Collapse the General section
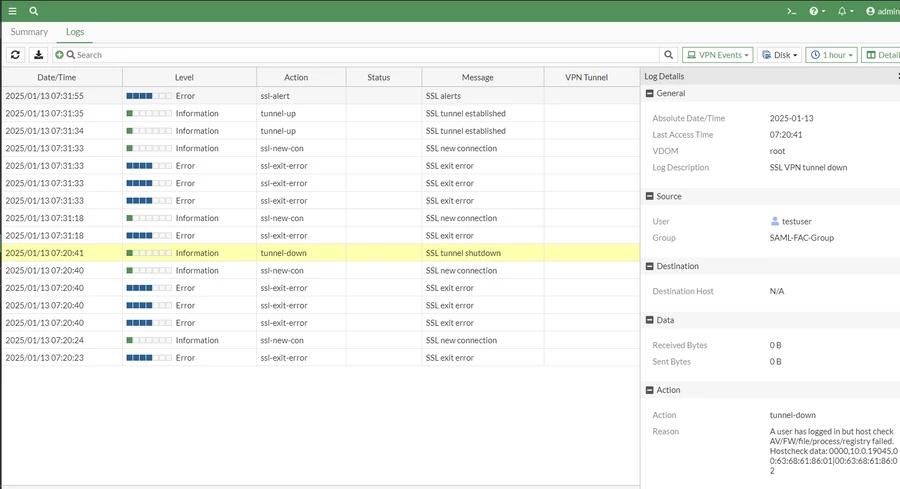The width and height of the screenshot is (900, 489). [650, 93]
